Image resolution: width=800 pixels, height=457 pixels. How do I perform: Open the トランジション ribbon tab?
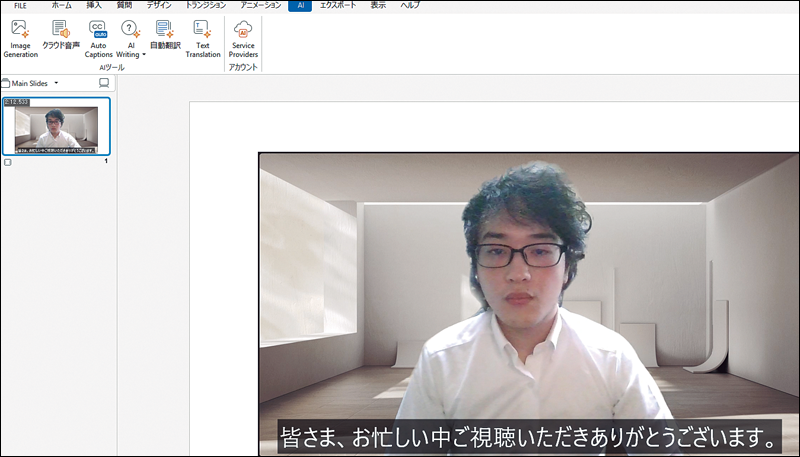tap(205, 5)
